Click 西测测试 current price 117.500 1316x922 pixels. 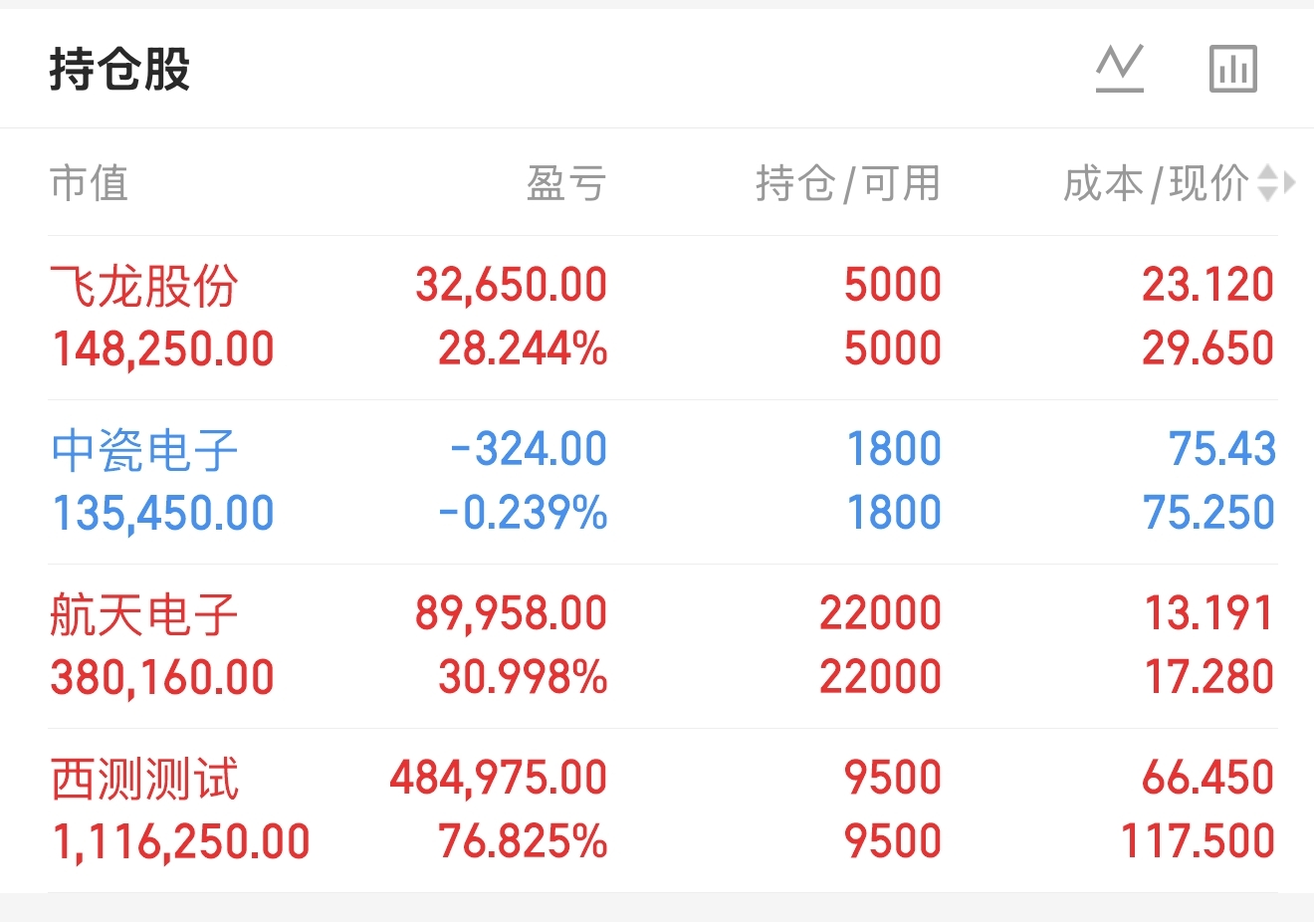[1197, 841]
